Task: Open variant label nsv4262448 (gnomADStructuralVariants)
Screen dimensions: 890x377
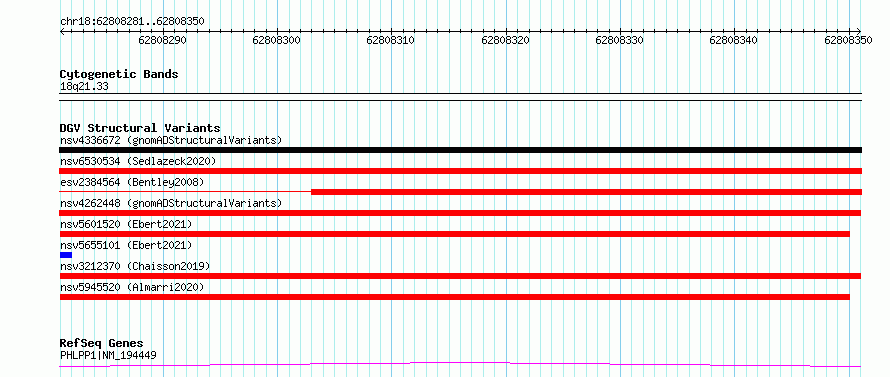Action: (171, 203)
